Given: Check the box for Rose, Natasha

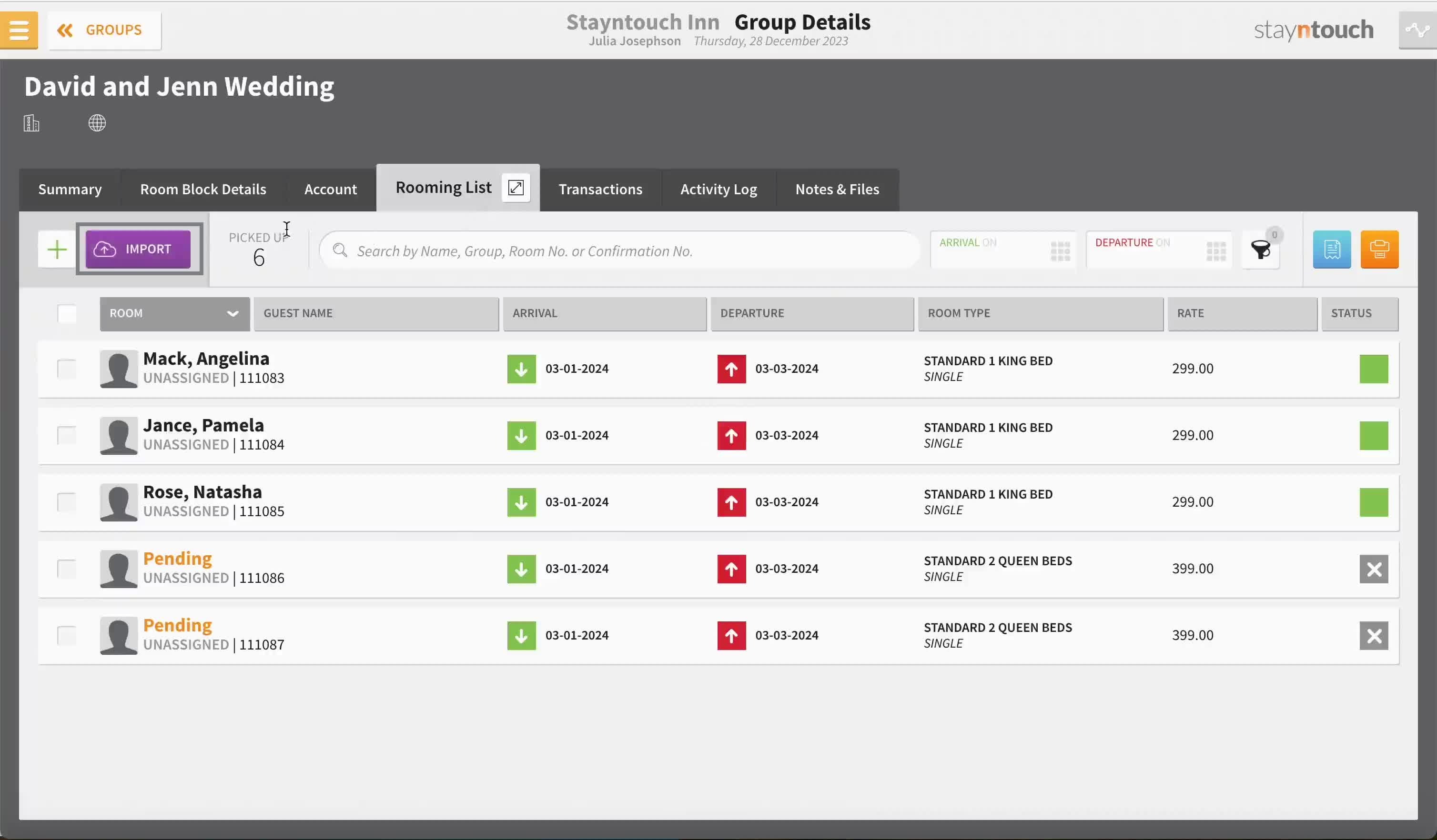Looking at the screenshot, I should [x=67, y=502].
